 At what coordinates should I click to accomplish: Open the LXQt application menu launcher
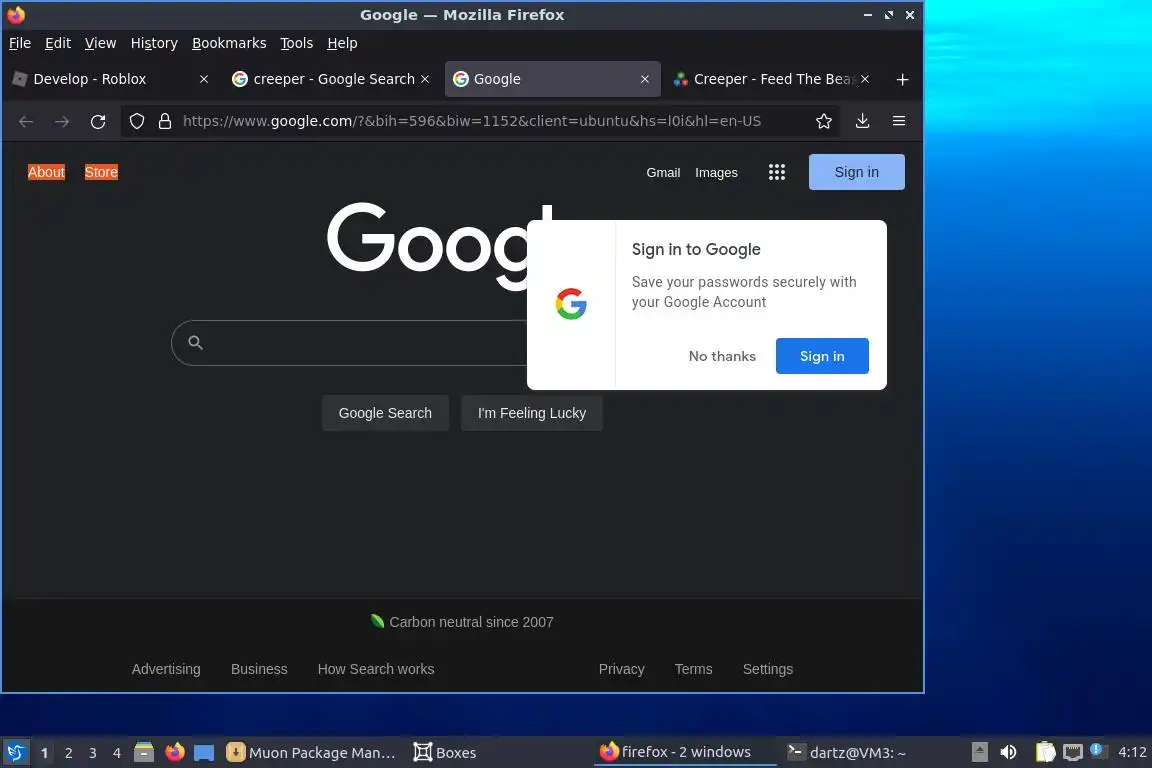click(x=15, y=753)
